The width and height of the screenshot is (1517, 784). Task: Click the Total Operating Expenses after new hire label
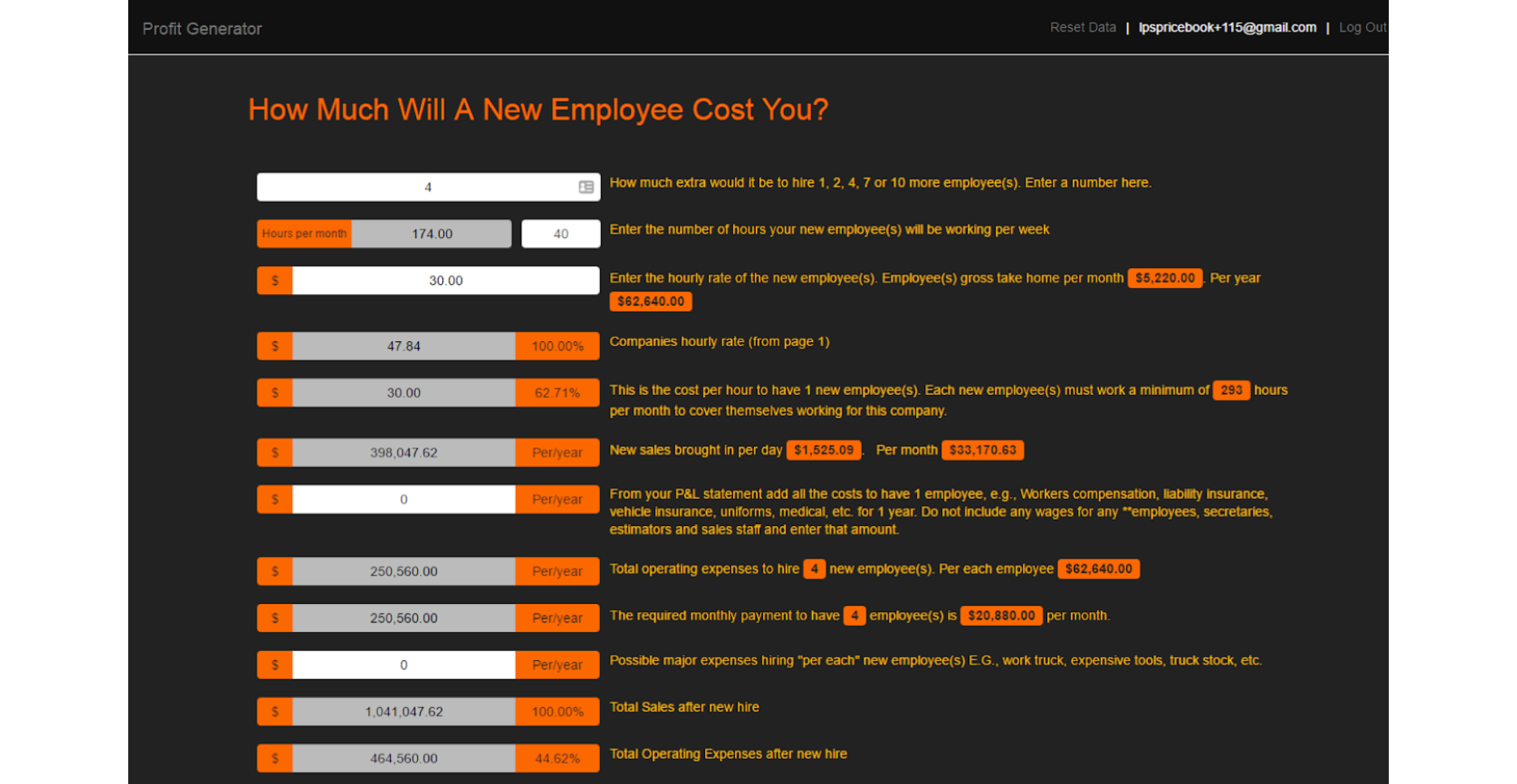coord(728,754)
